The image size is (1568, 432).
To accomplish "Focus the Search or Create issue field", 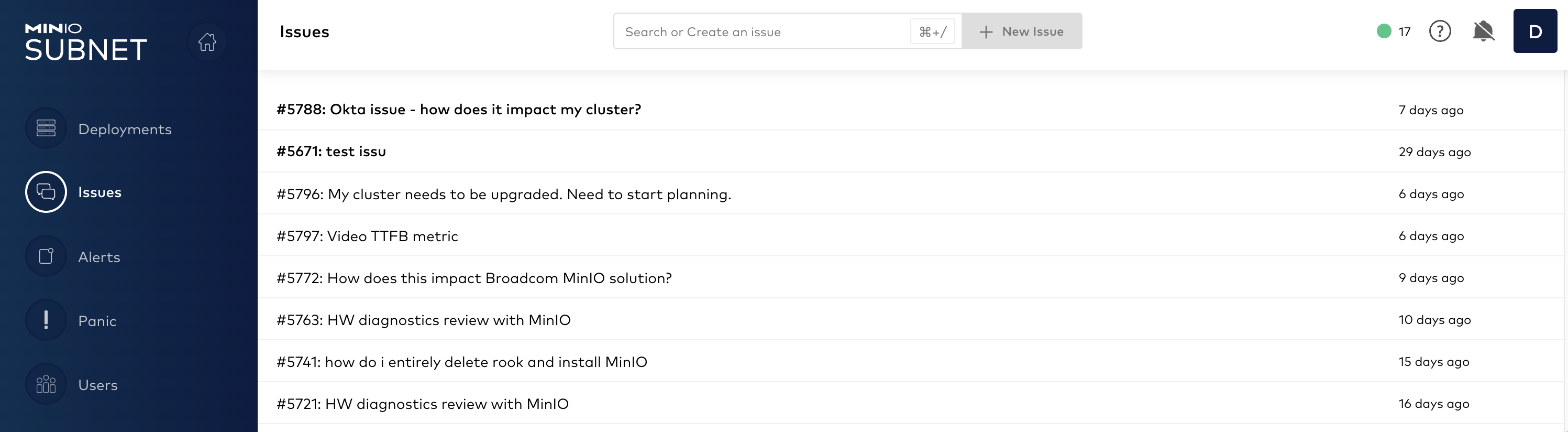I will 761,31.
